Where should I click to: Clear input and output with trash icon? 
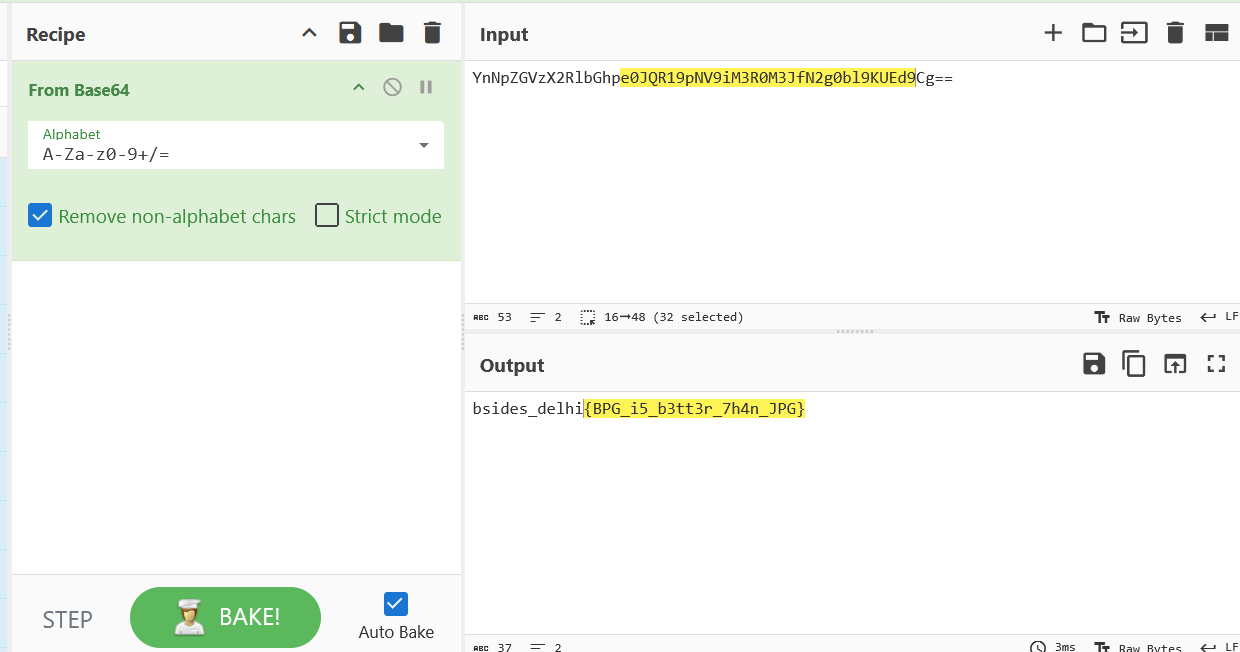coord(1175,33)
